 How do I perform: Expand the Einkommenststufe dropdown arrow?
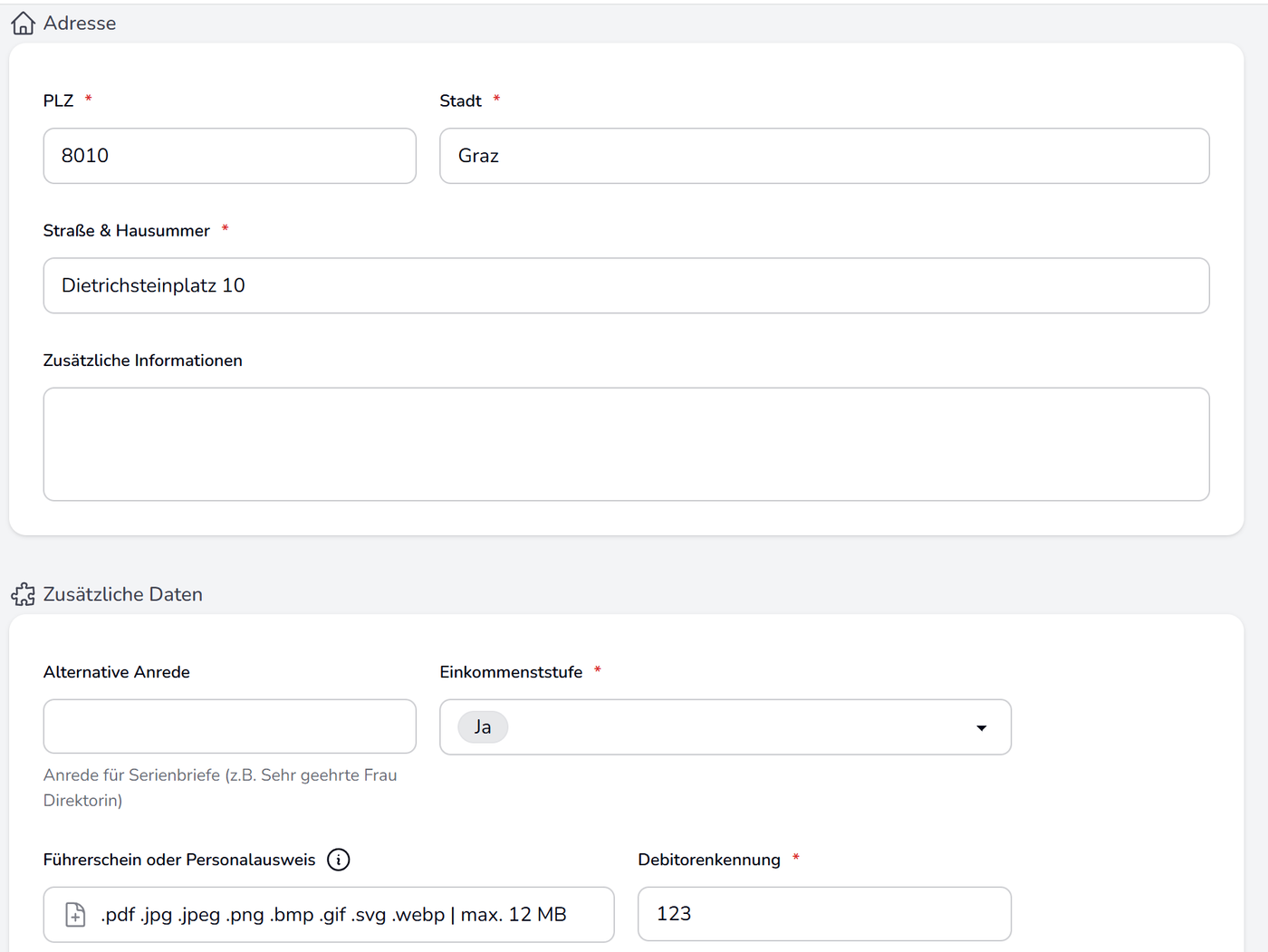pyautogui.click(x=982, y=728)
